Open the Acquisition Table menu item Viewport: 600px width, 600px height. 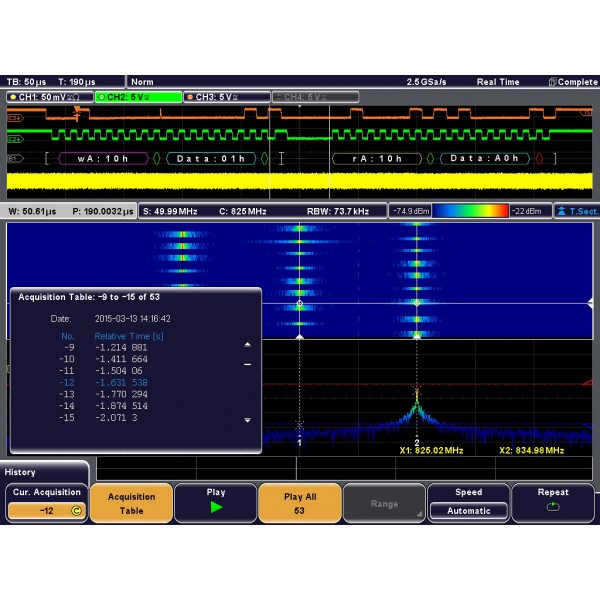click(x=131, y=503)
